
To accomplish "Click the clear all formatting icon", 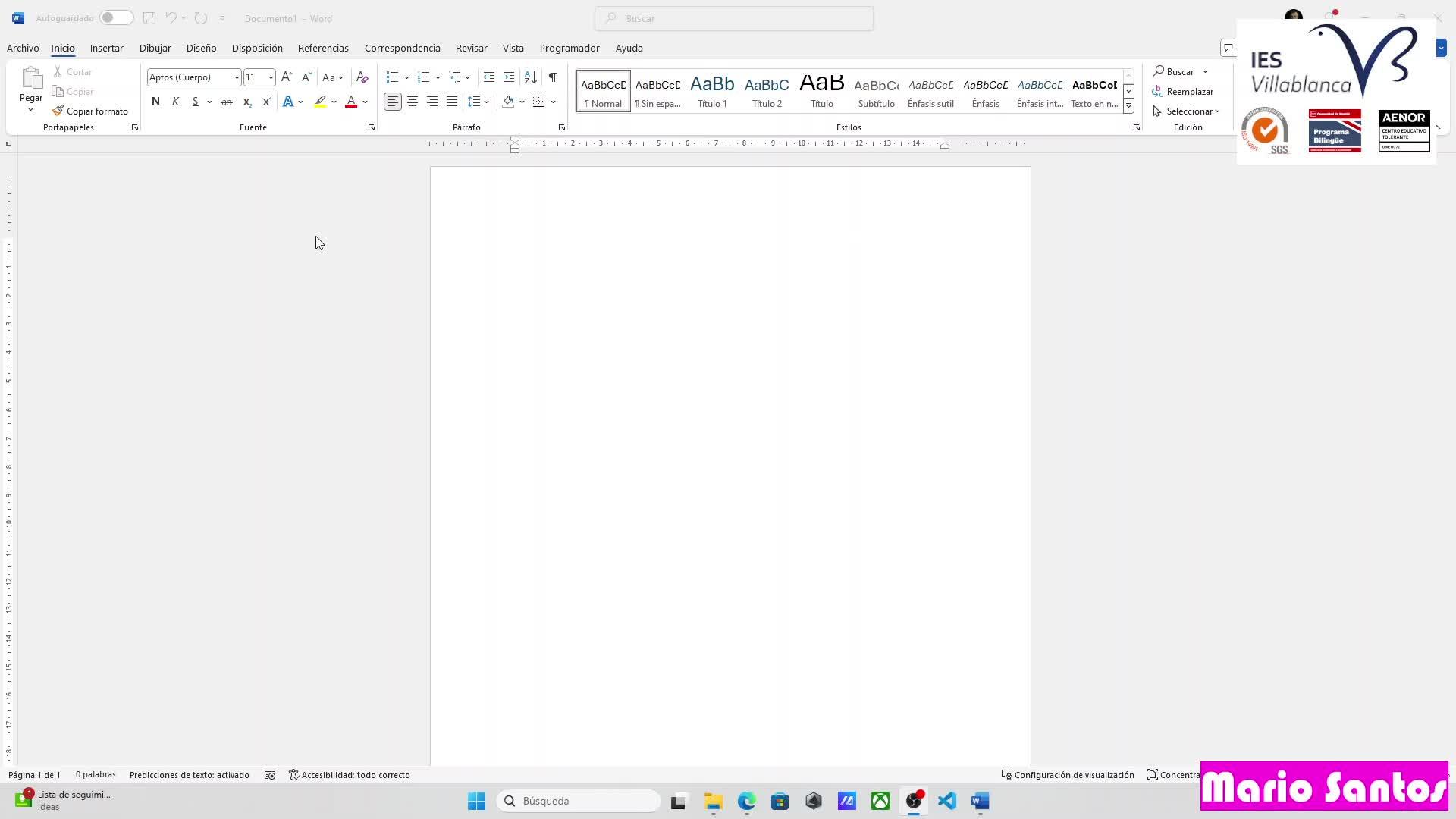I will [362, 77].
